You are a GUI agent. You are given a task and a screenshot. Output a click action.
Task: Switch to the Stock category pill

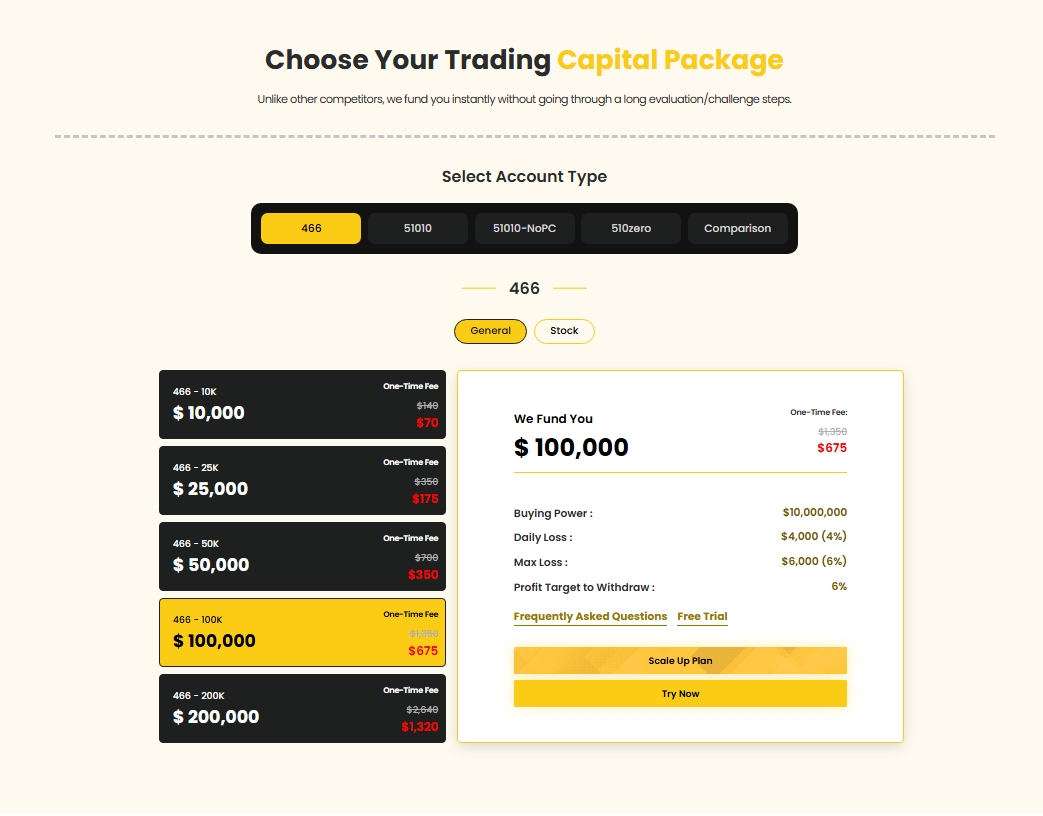pos(564,331)
